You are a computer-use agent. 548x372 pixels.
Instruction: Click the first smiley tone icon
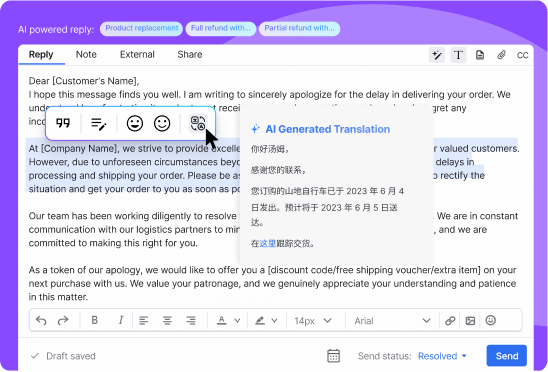click(135, 123)
